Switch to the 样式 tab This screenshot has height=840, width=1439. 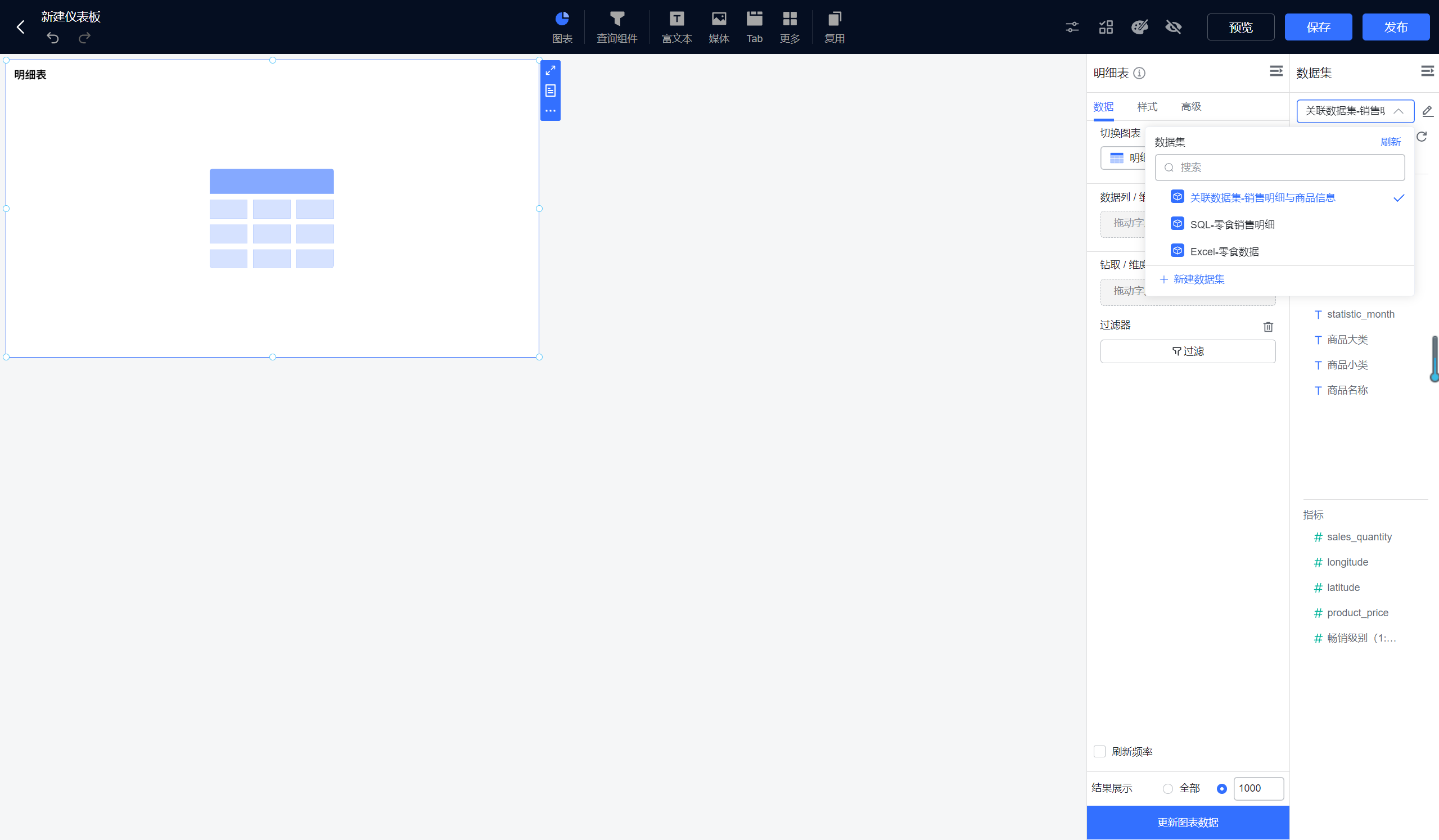1147,107
